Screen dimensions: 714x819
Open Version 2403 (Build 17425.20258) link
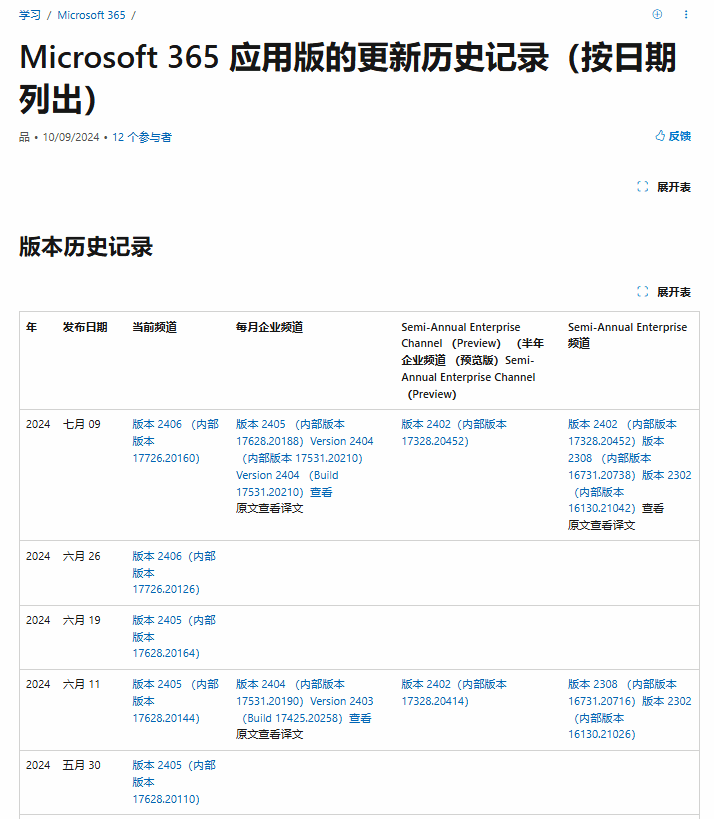click(307, 709)
